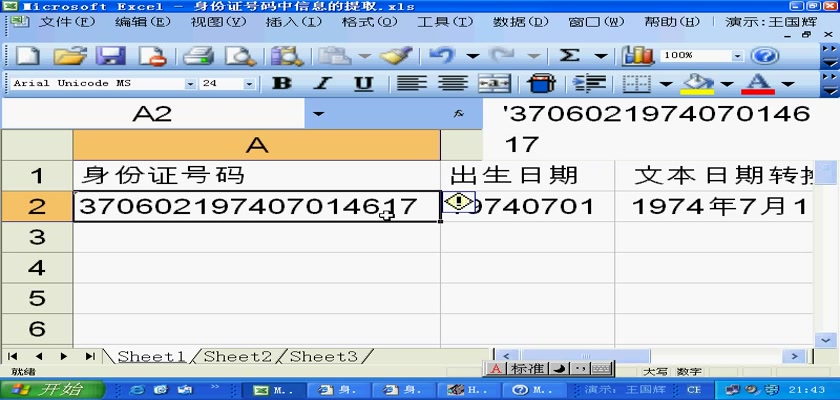Click the Open folder icon
This screenshot has height=400, width=840.
pos(69,56)
